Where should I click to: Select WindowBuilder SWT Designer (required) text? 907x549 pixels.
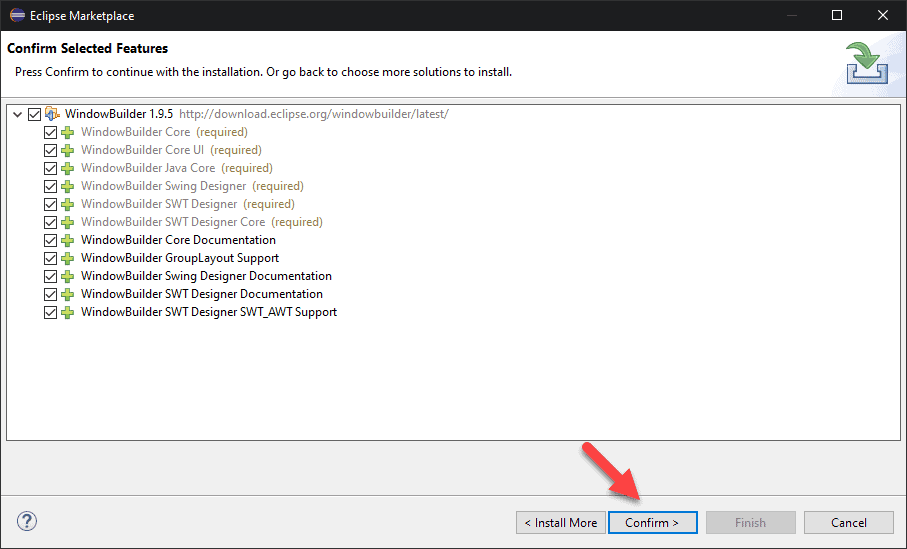188,204
